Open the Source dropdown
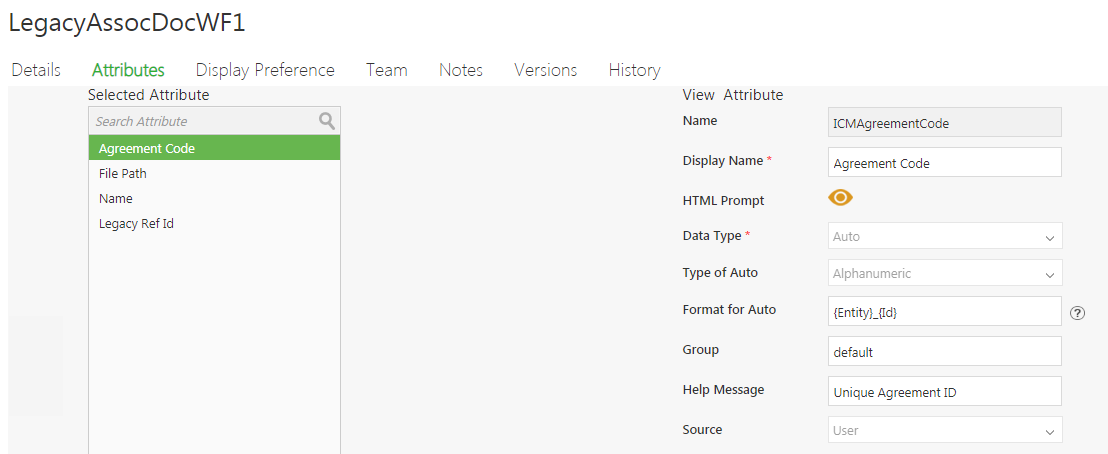Screen dimensions: 1108x454 [945, 430]
